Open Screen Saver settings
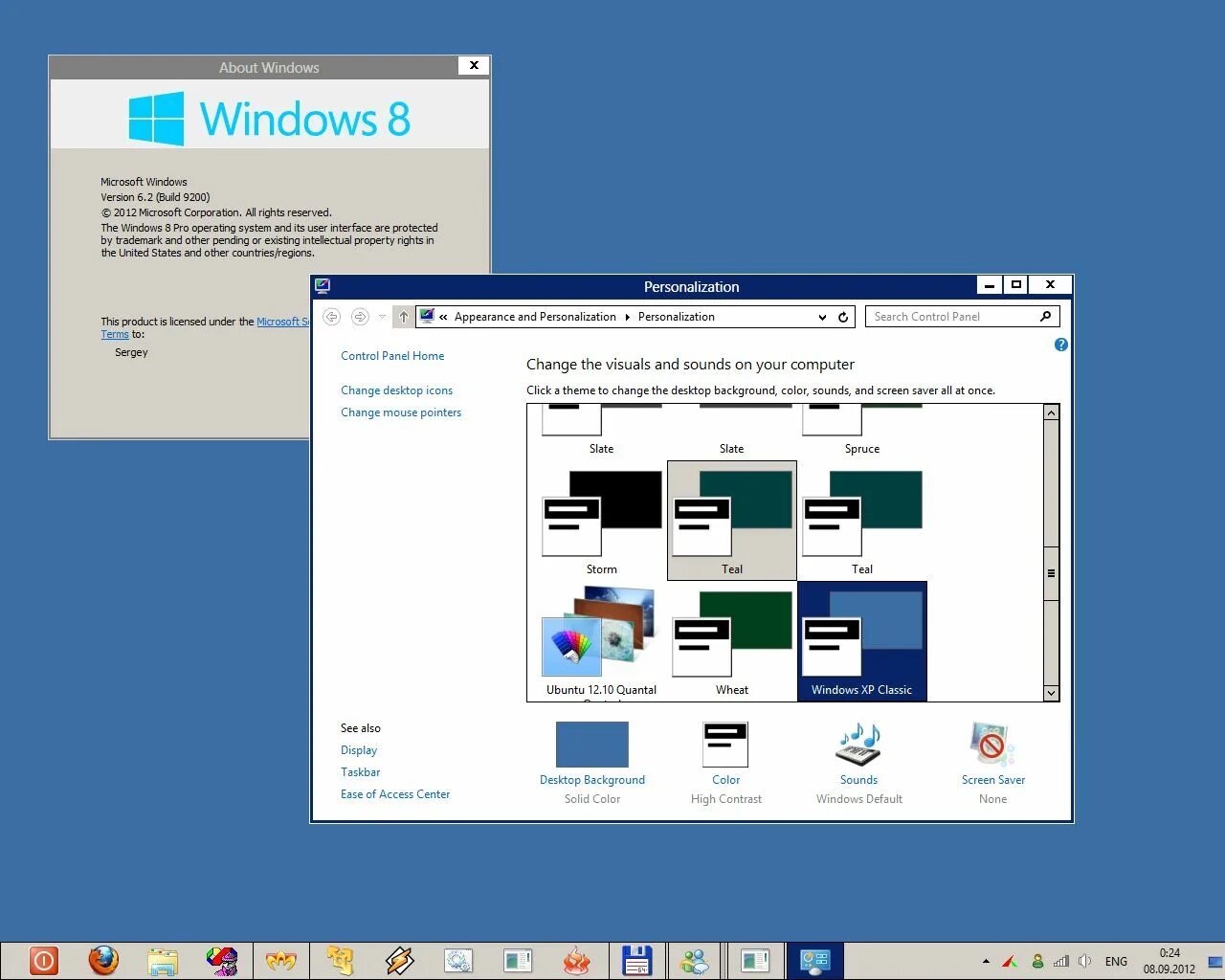The image size is (1225, 980). pos(992,764)
